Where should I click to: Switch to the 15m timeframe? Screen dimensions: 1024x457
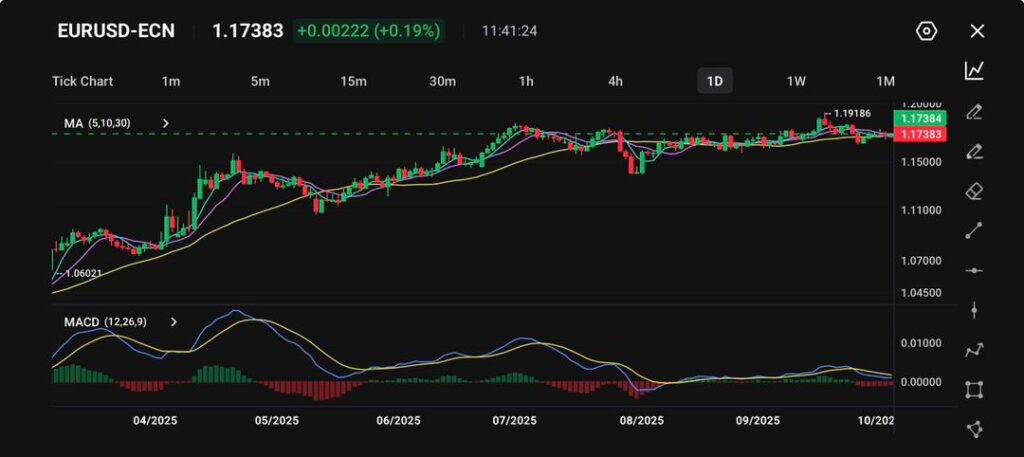[353, 81]
